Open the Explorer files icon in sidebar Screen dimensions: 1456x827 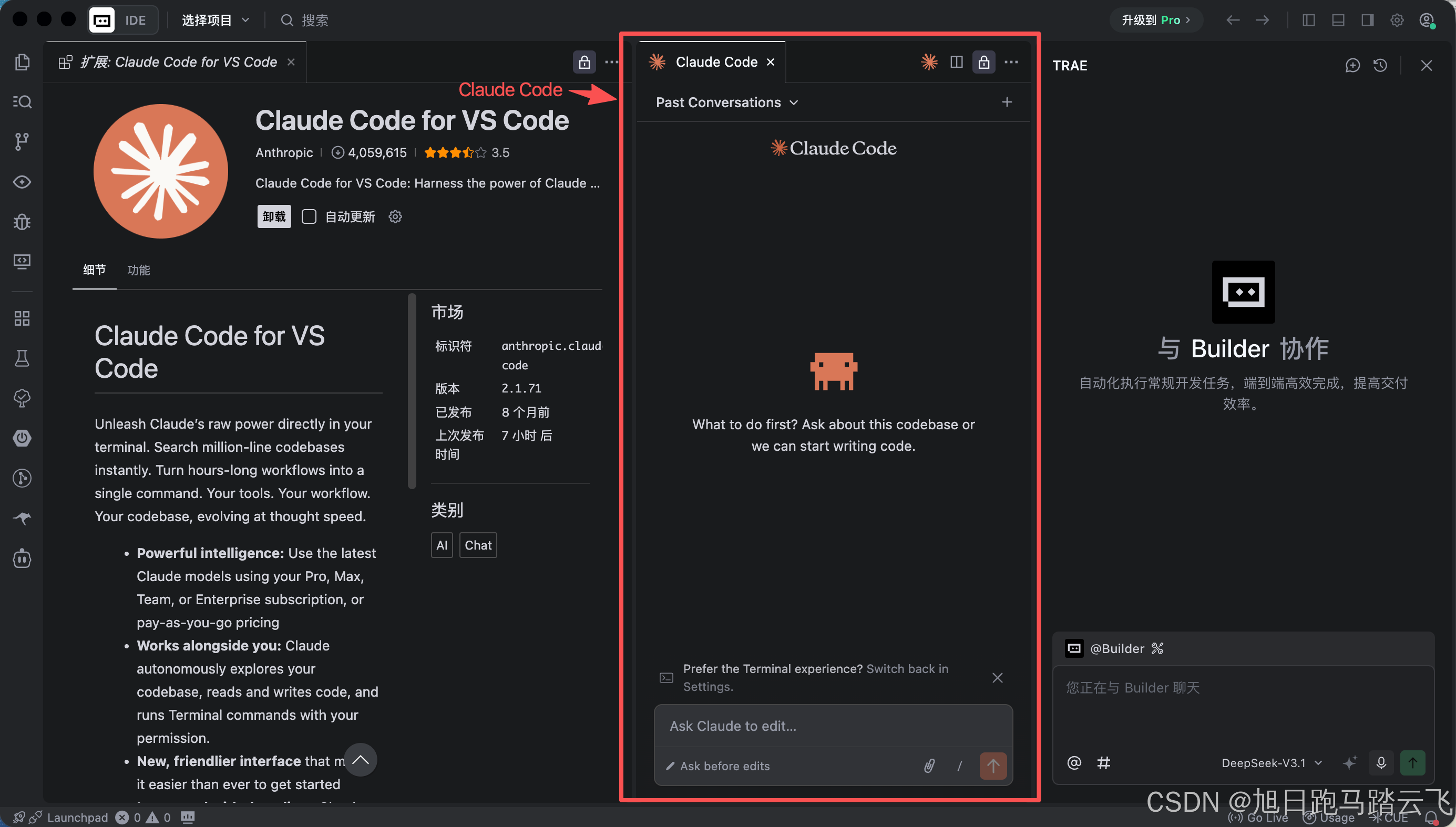pos(22,62)
